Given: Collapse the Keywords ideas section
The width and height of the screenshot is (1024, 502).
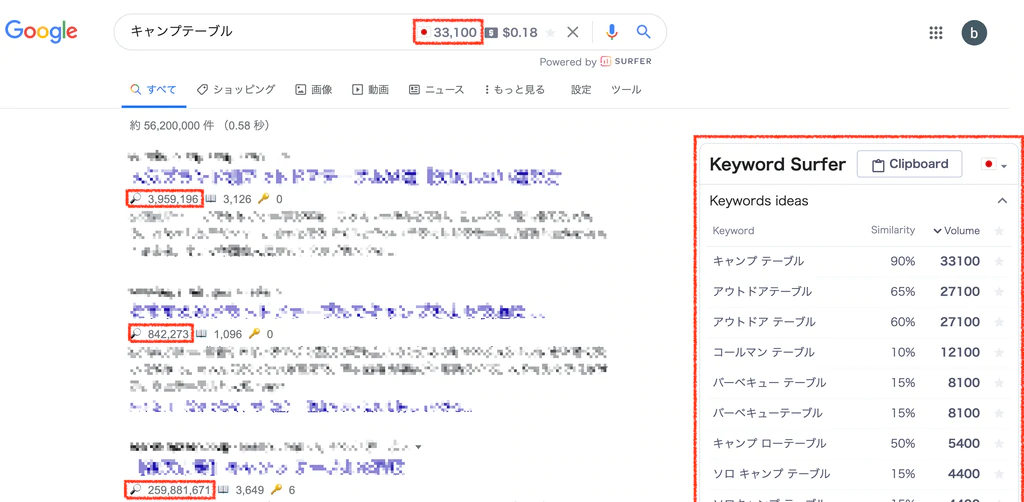Looking at the screenshot, I should (1002, 201).
